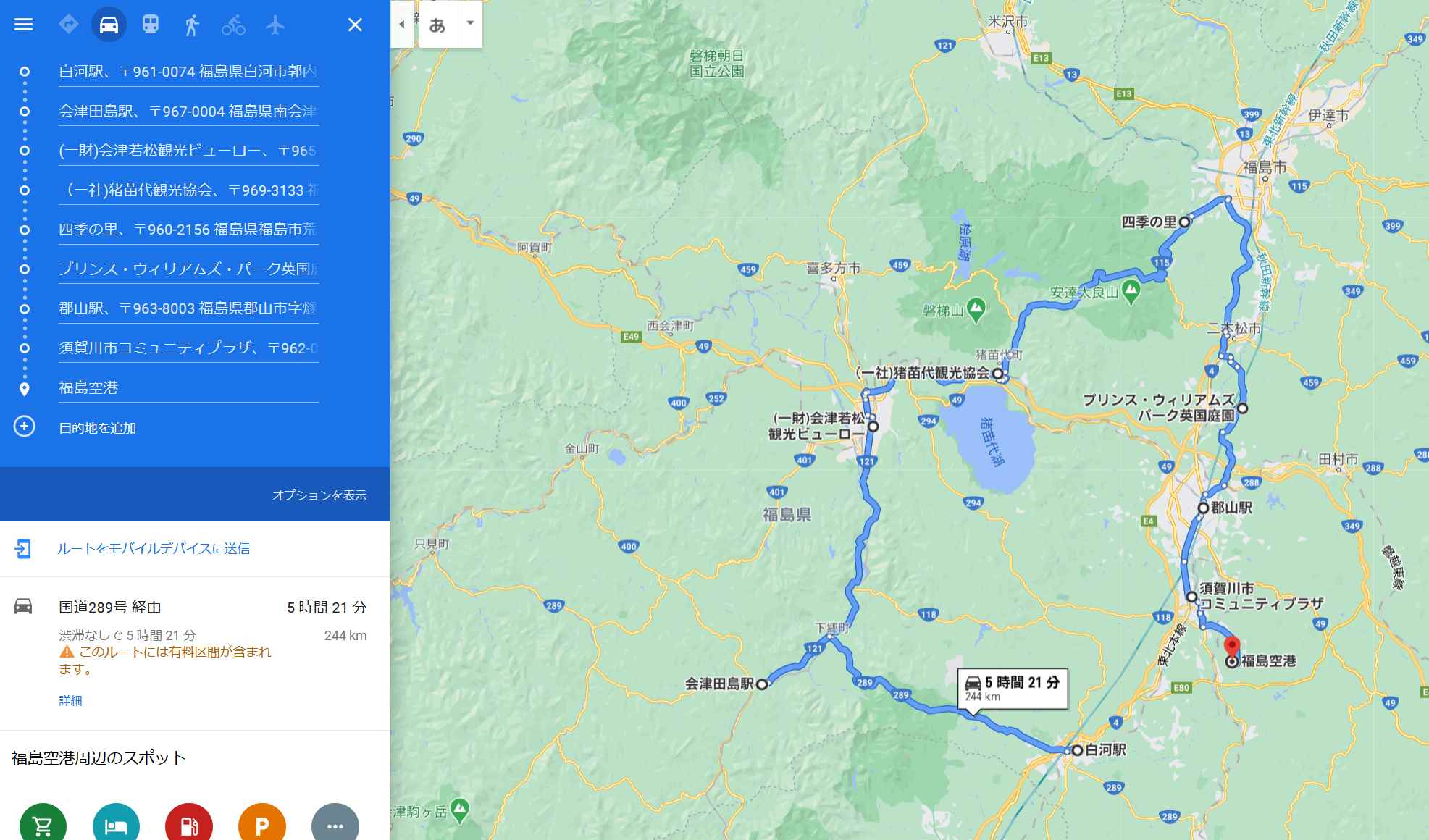This screenshot has width=1429, height=840.
Task: Search nearby hotels icon
Action: point(116,823)
